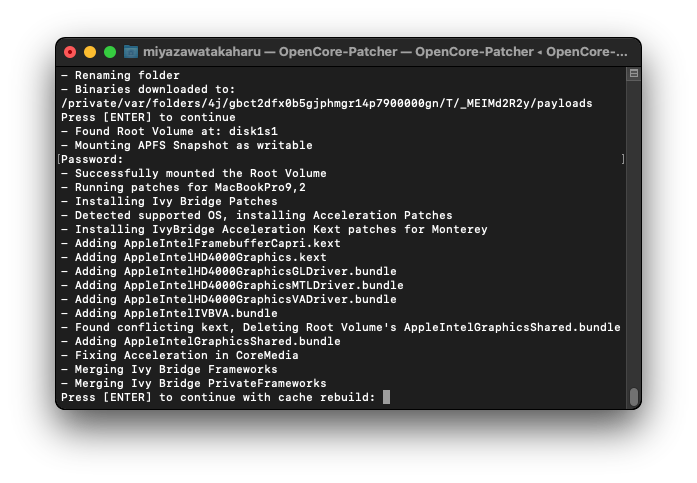Image resolution: width=697 pixels, height=483 pixels.
Task: Click "Merging Ivy Bridge Frameworks" line
Action: point(169,369)
